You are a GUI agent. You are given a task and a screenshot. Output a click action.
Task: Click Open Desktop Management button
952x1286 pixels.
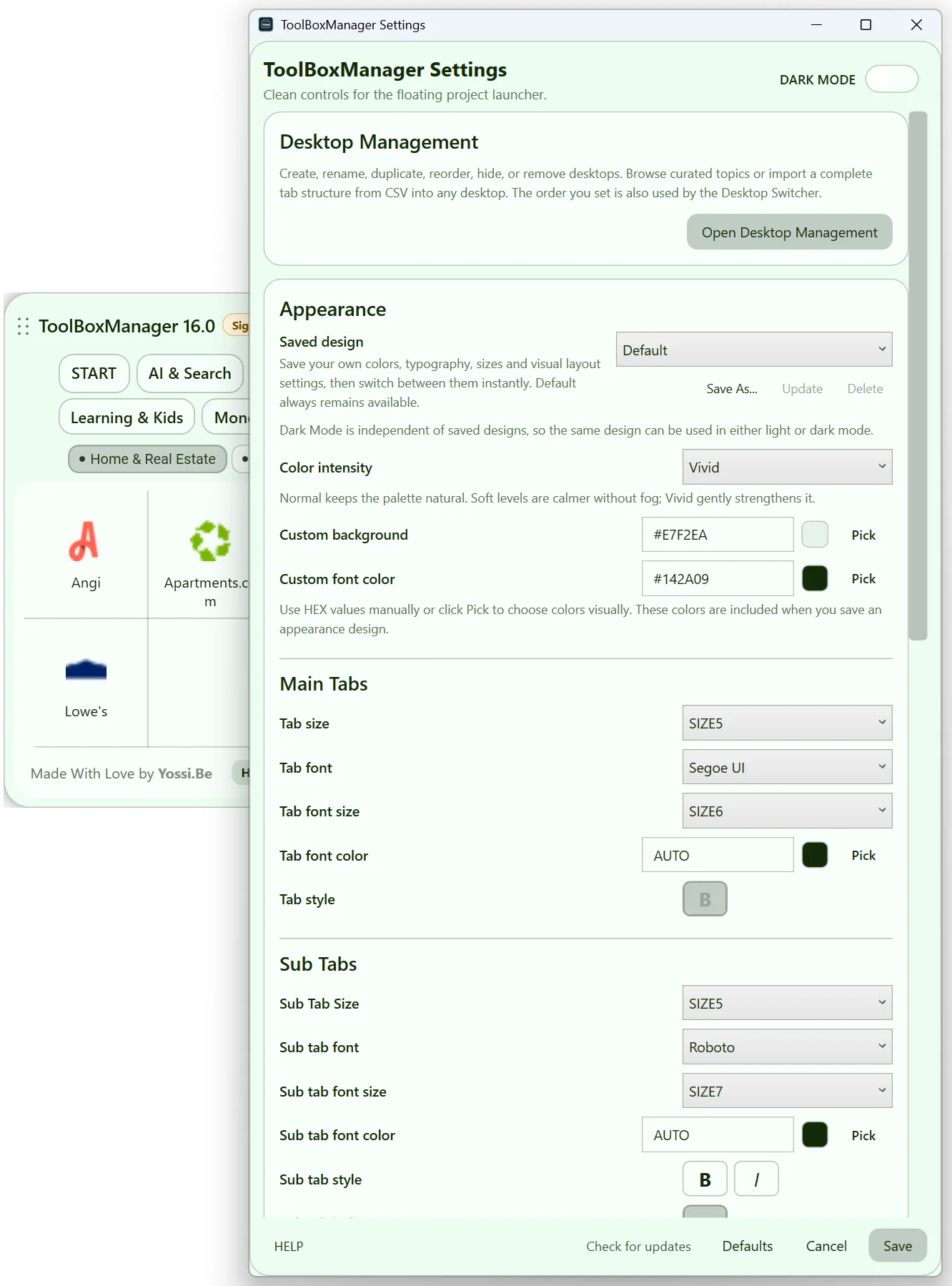[x=789, y=232]
